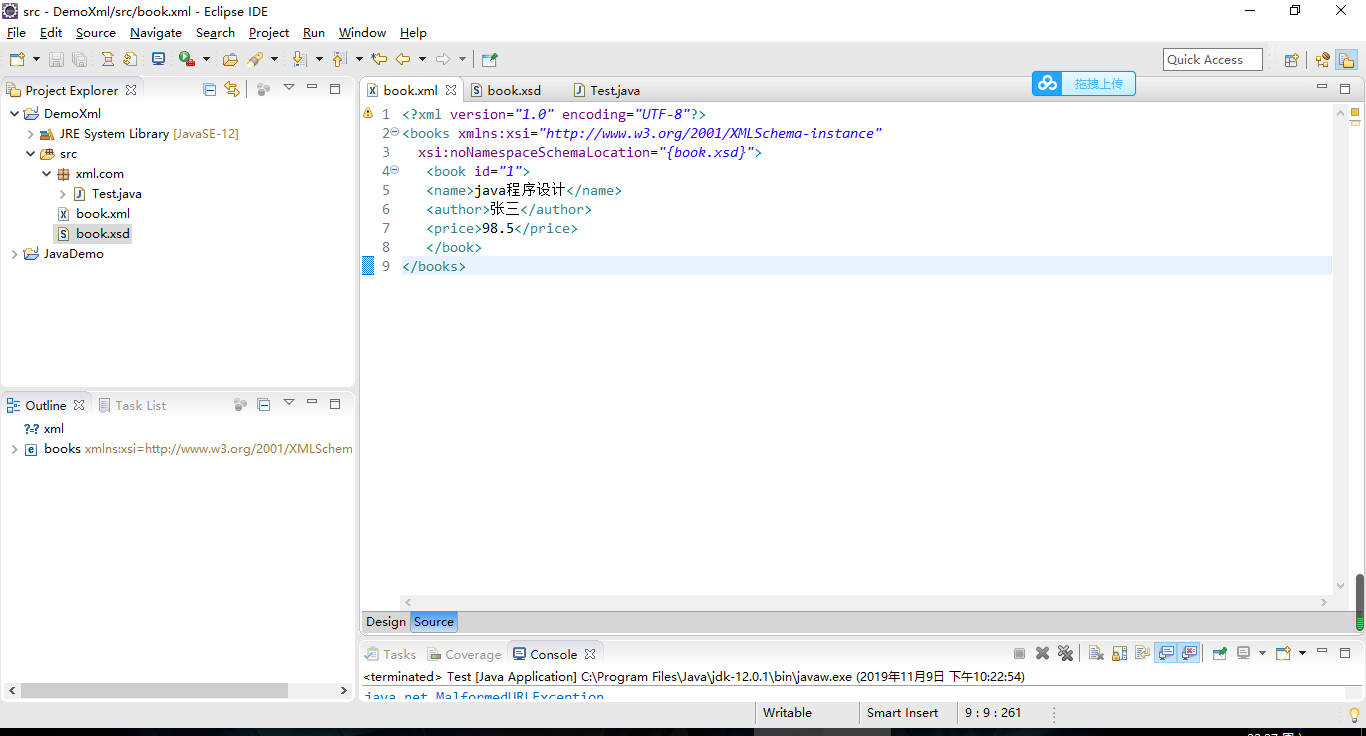Open the New wizard dropdown arrow
This screenshot has height=736, width=1366.
tap(36, 59)
